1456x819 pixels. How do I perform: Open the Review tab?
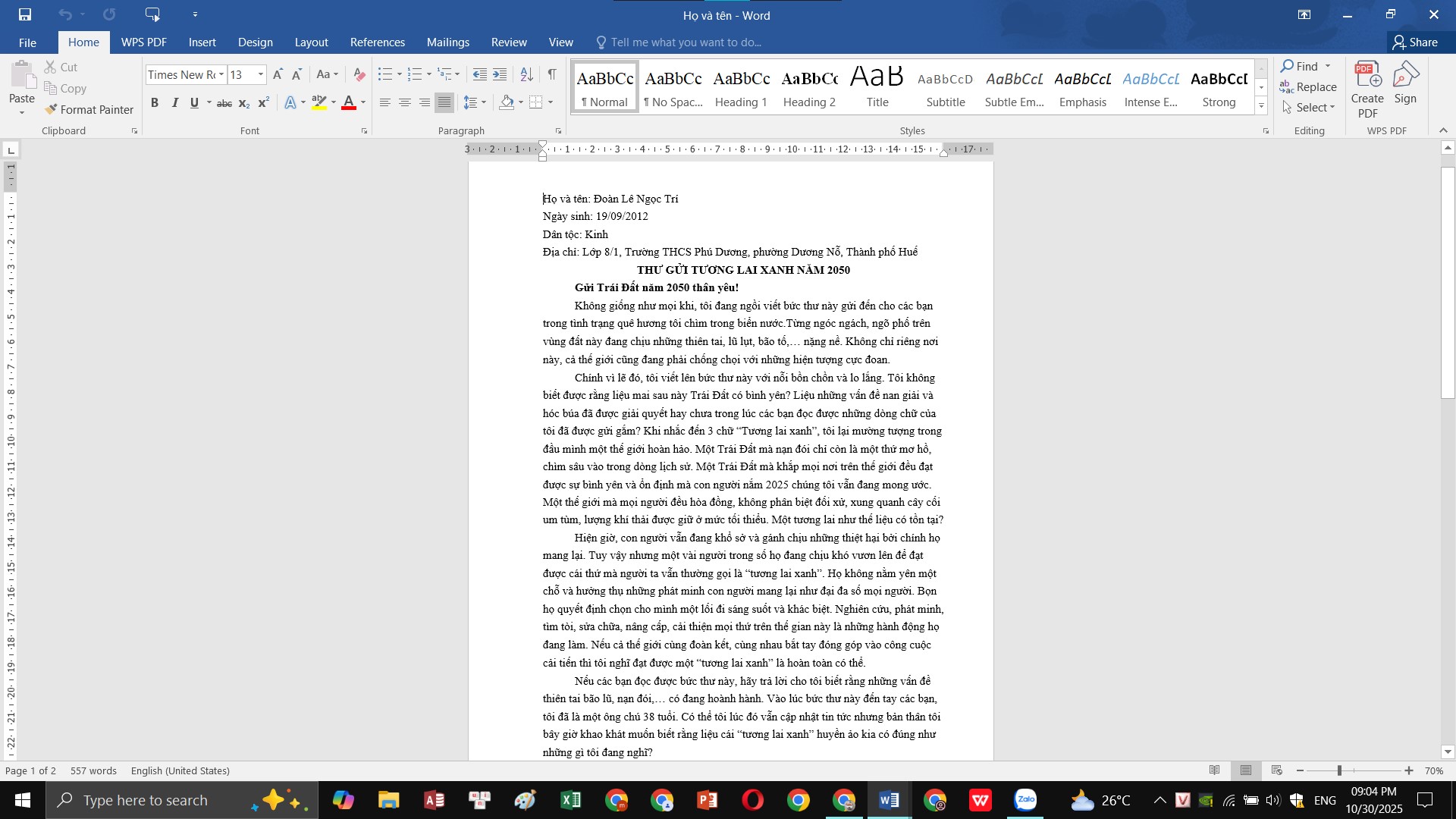tap(509, 42)
